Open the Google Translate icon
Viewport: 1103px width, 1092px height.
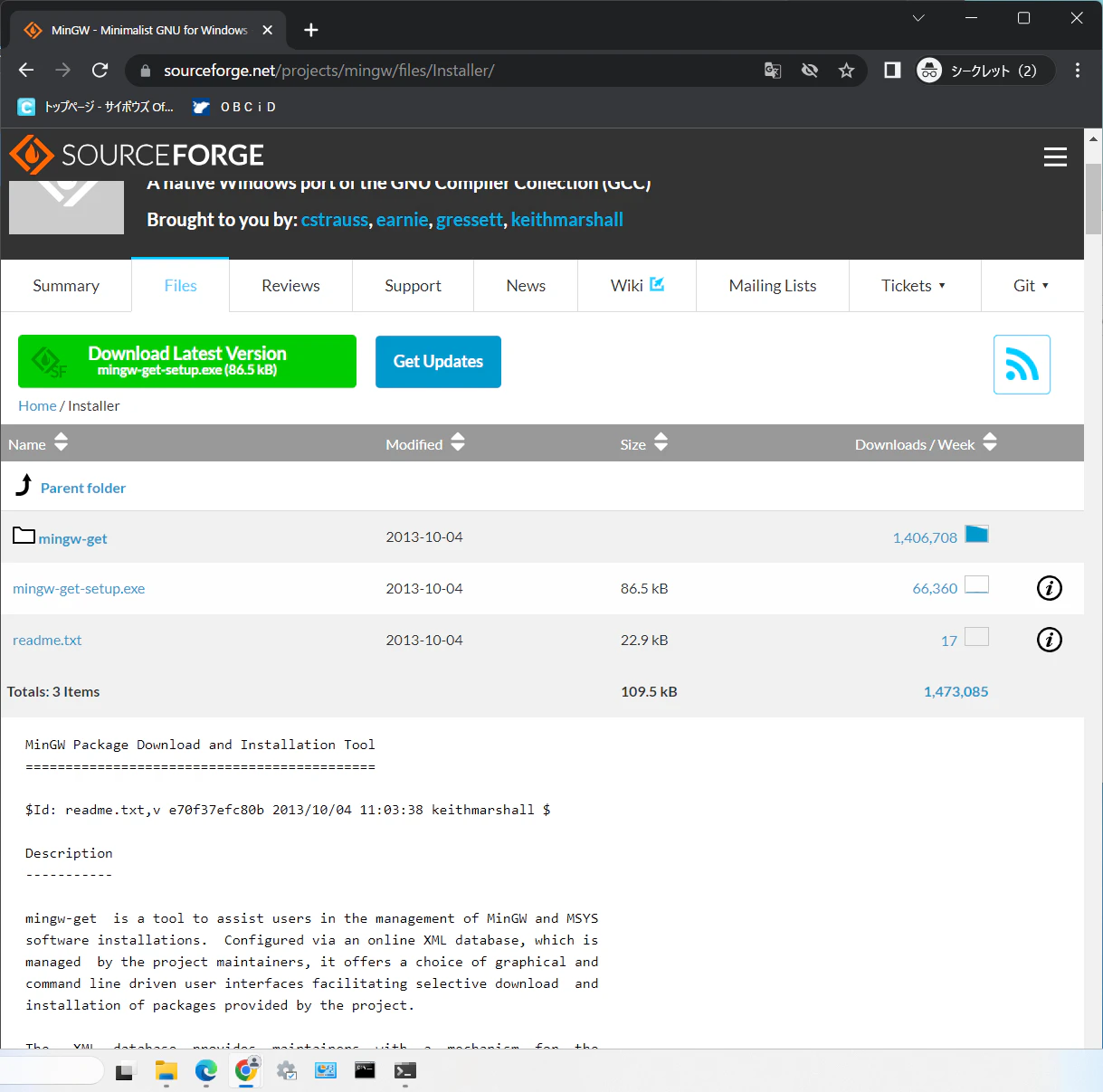point(773,71)
